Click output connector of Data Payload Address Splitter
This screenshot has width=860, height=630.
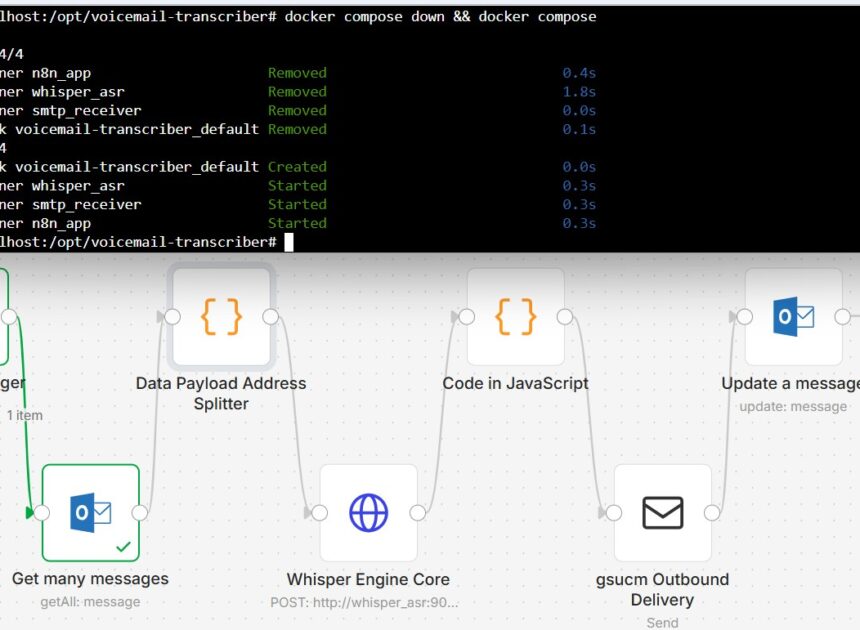(x=270, y=316)
